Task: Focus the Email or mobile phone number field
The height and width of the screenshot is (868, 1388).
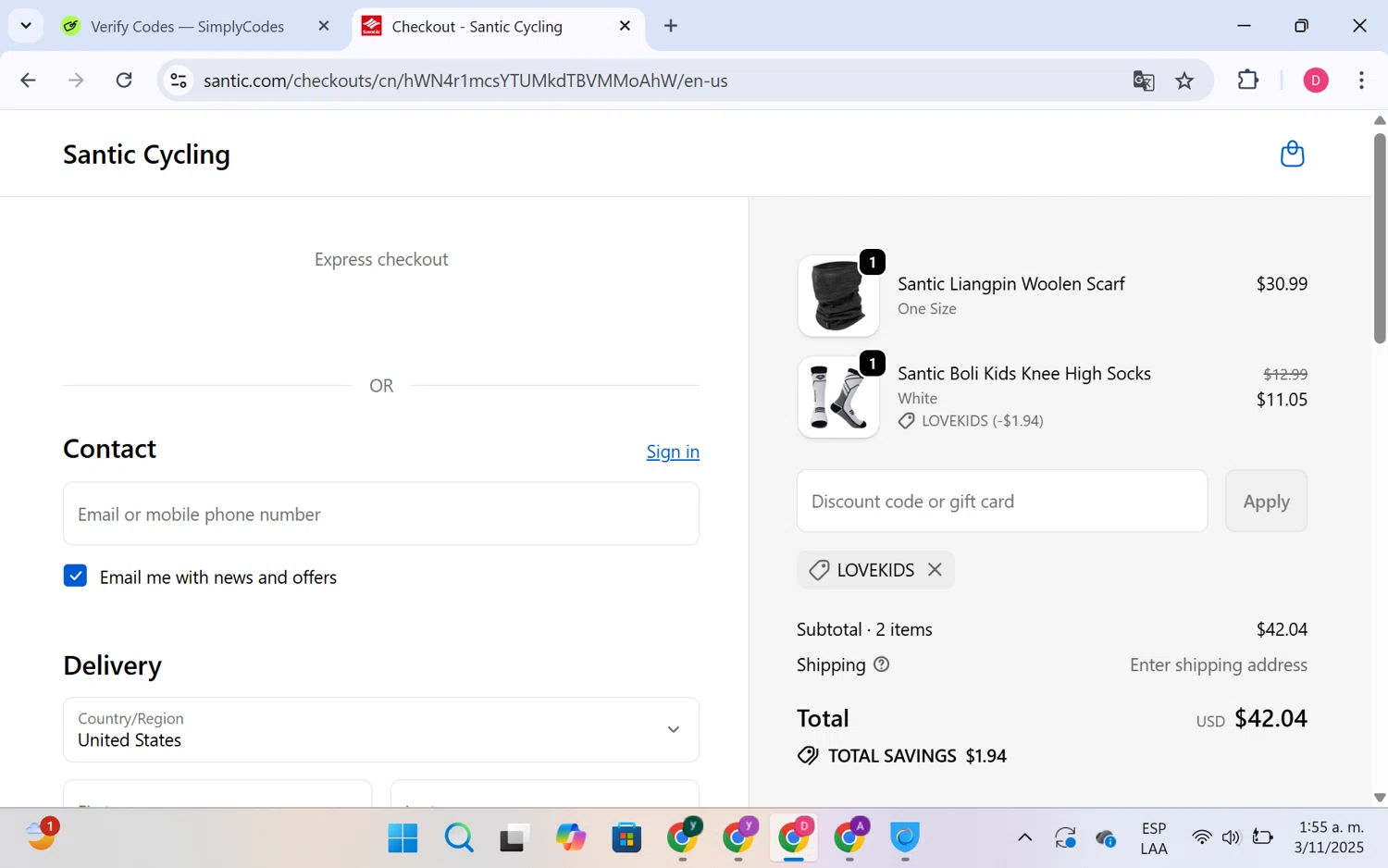Action: click(x=381, y=514)
